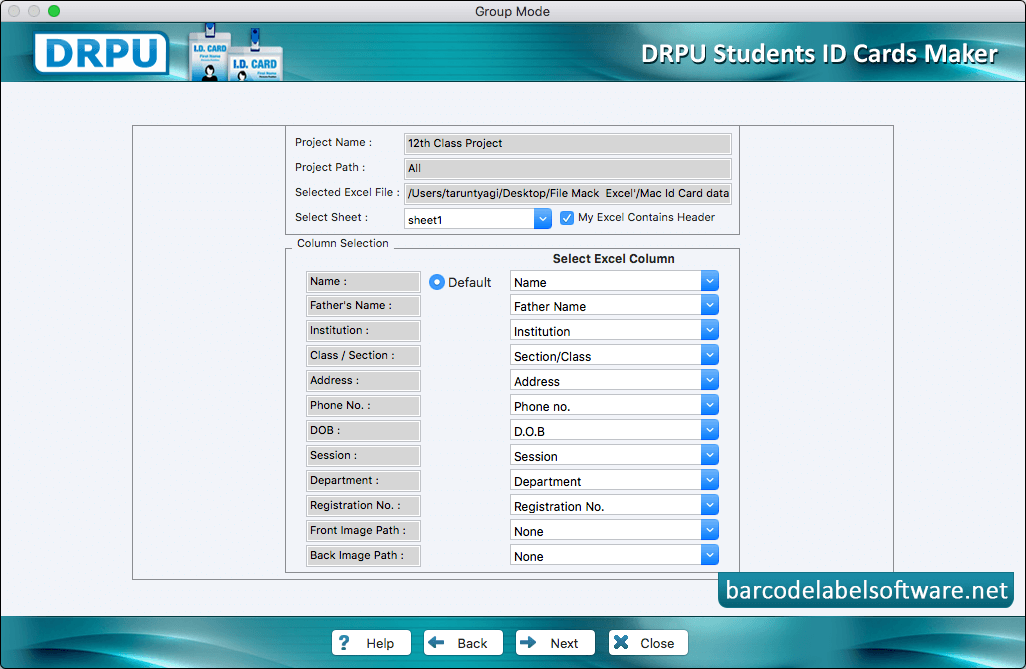1026x669 pixels.
Task: Click the Address label field
Action: 363,380
